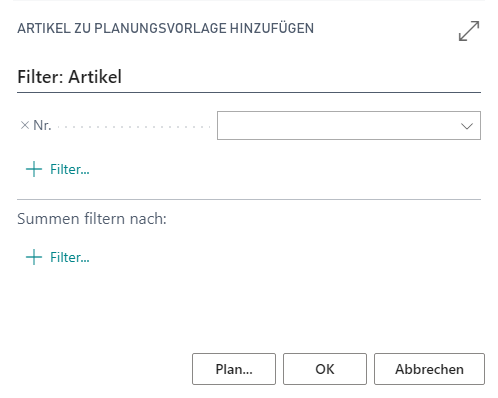Focus the Nr. filter input field

click(x=349, y=125)
